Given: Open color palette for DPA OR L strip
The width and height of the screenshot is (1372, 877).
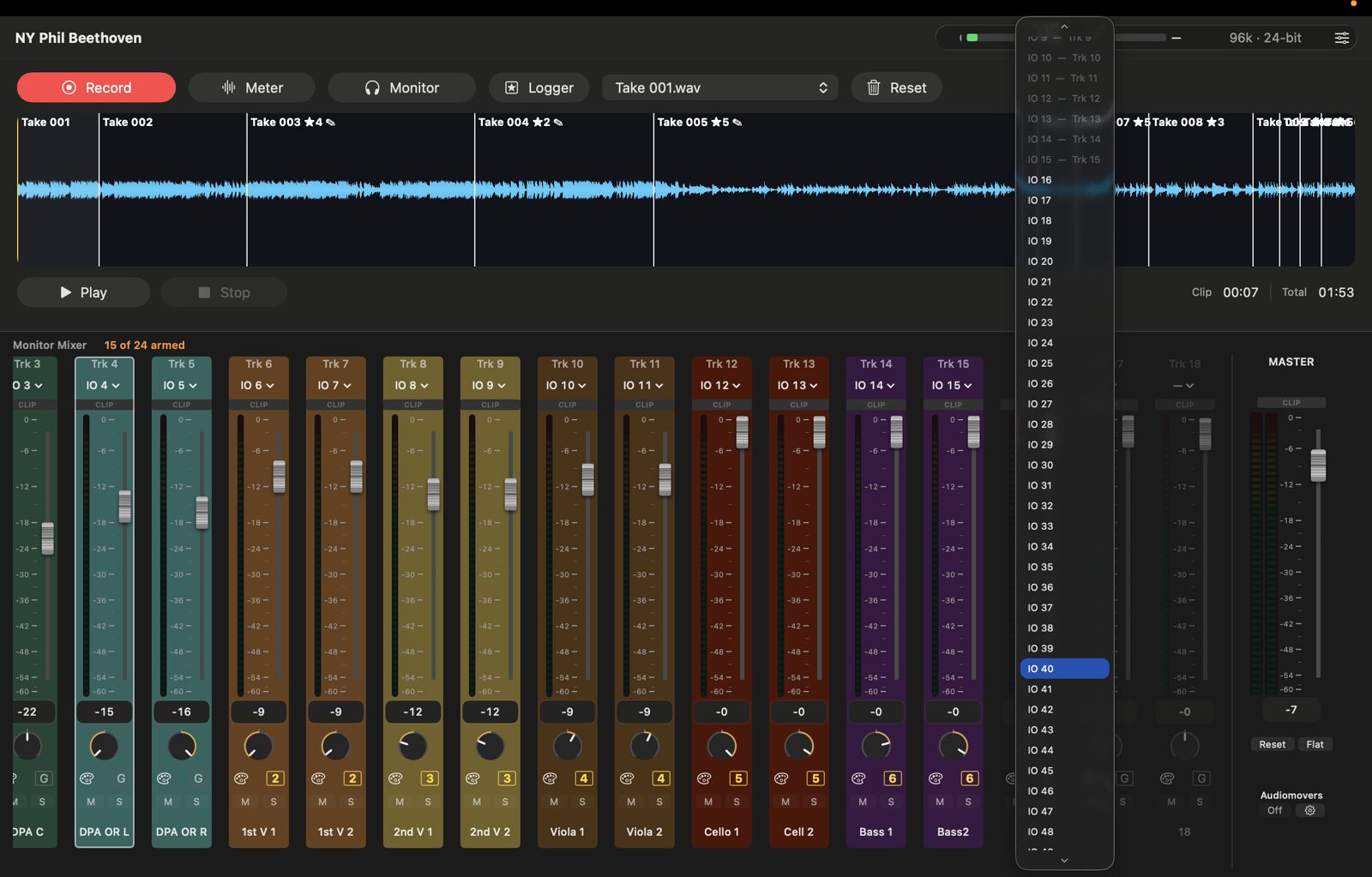Looking at the screenshot, I should coord(87,778).
